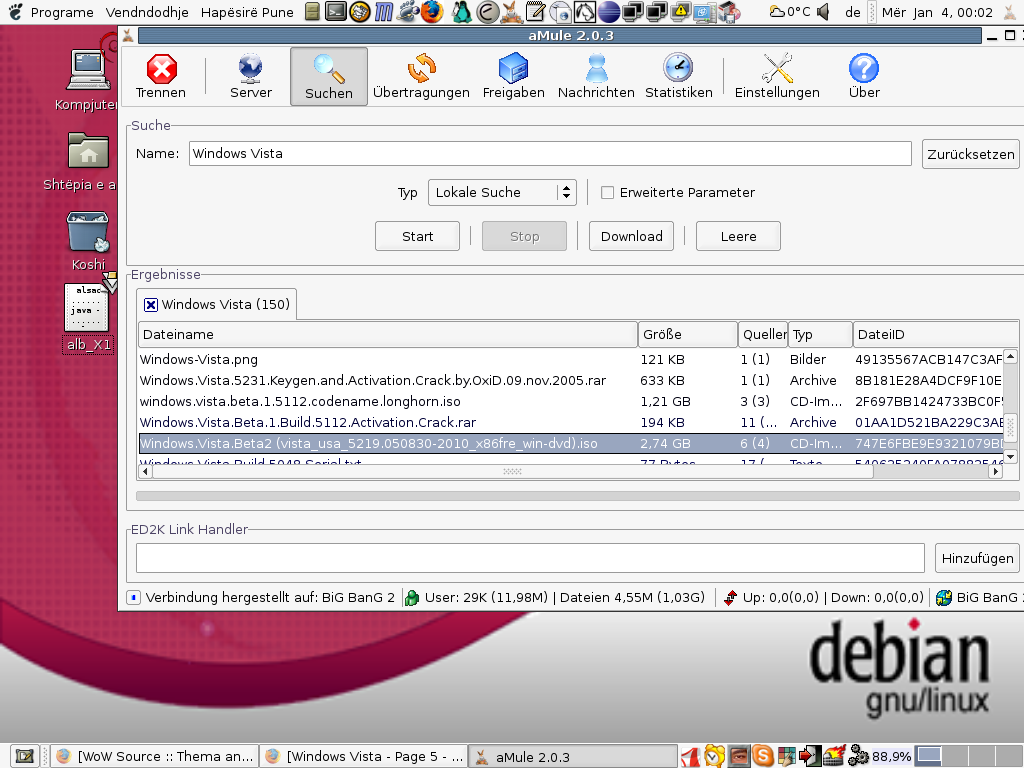The width and height of the screenshot is (1024, 768).
Task: Open the Über about dialog
Action: click(x=864, y=76)
